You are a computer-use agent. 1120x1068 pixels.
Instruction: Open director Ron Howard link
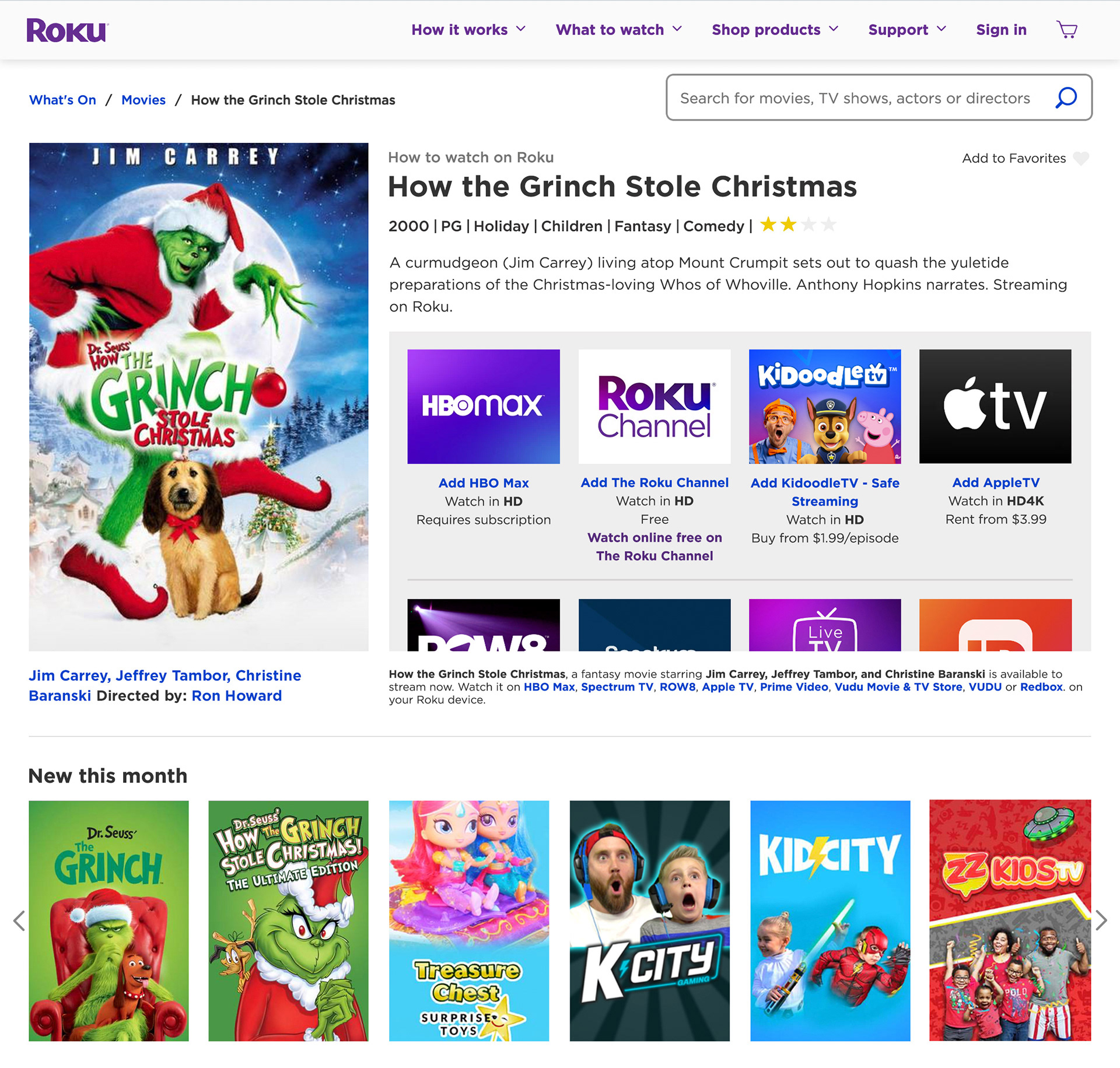pos(237,696)
